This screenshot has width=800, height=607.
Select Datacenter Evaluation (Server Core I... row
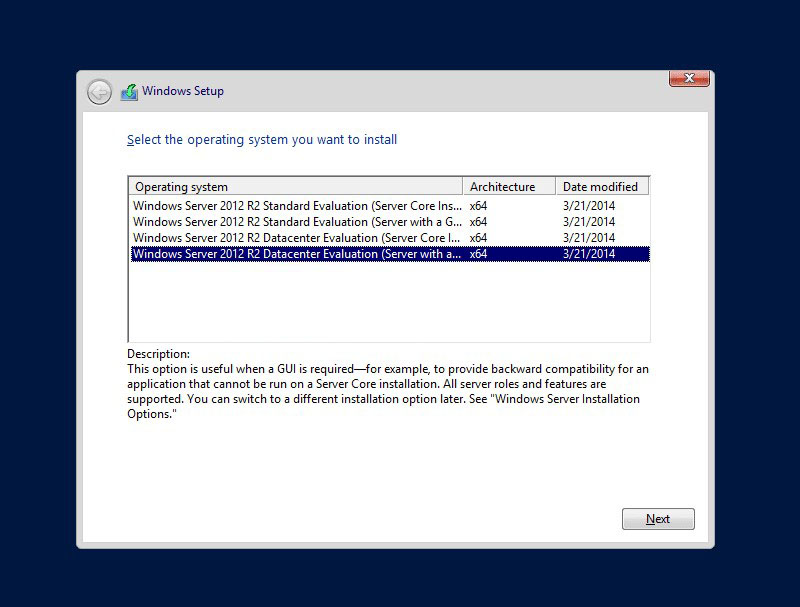[x=390, y=238]
